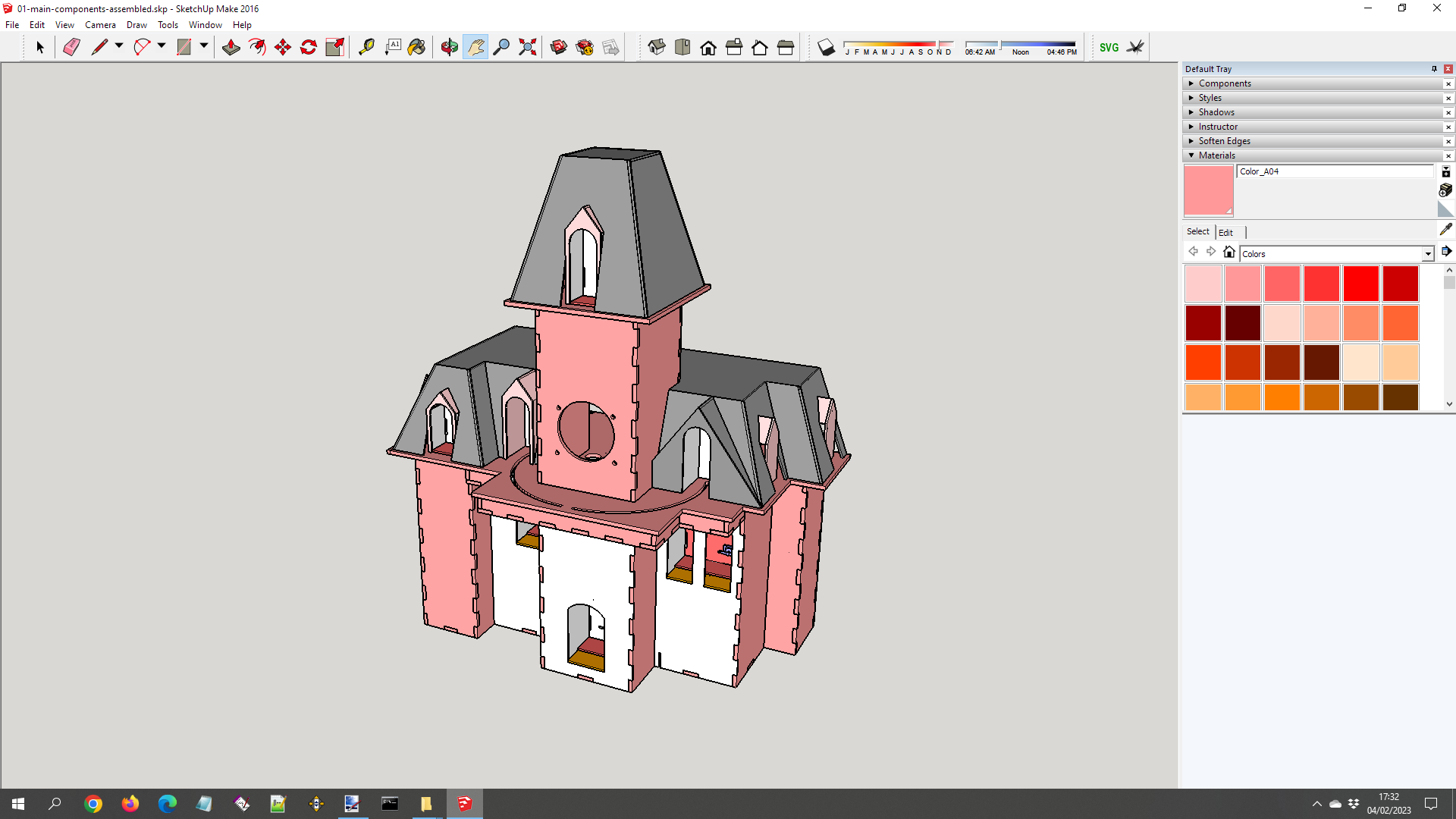Click the SVG export button
Viewport: 1456px width, 819px height.
[1109, 47]
